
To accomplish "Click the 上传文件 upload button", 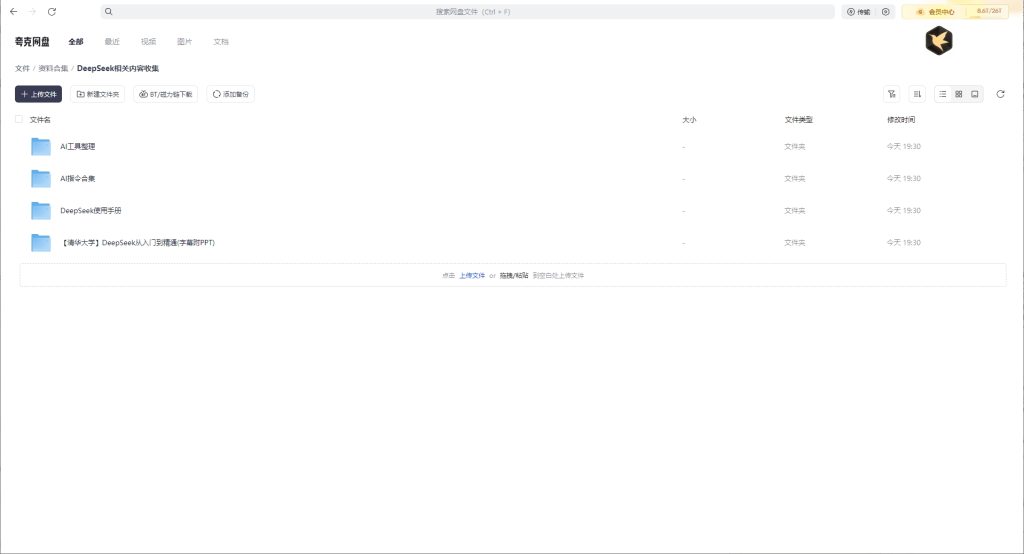I will click(x=38, y=94).
